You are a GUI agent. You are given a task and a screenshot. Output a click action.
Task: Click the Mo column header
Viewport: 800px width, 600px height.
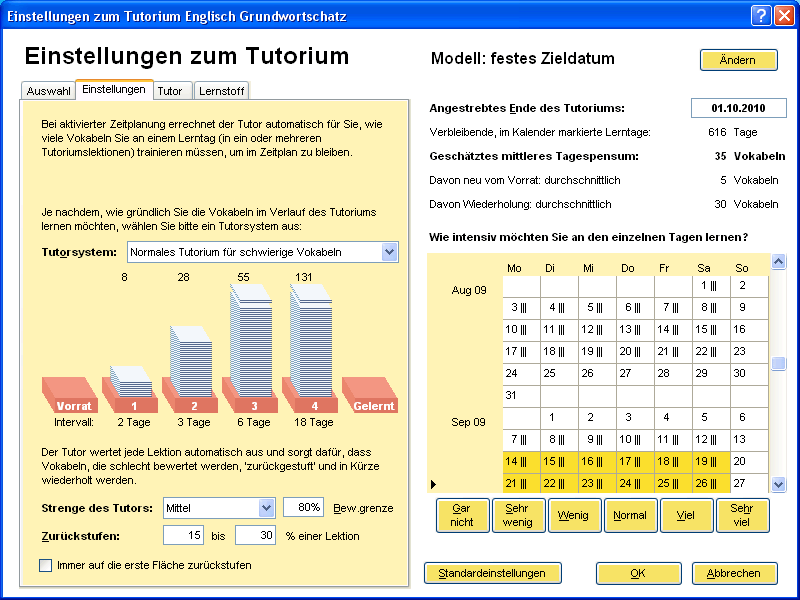click(514, 268)
